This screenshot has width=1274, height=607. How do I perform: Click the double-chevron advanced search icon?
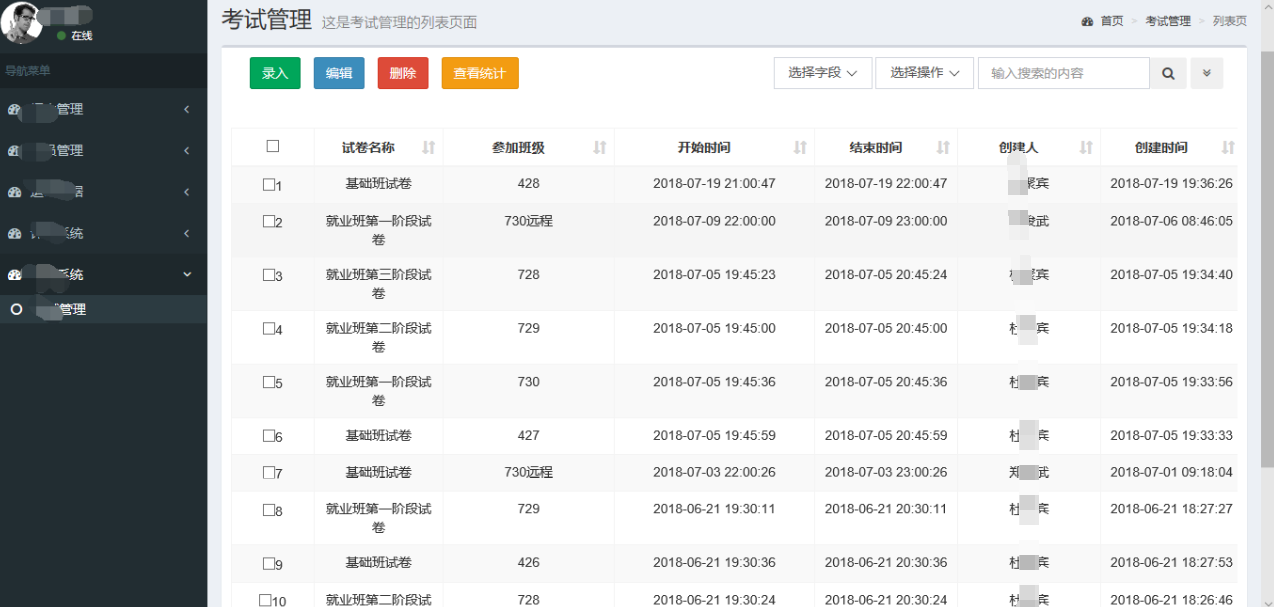pyautogui.click(x=1207, y=73)
